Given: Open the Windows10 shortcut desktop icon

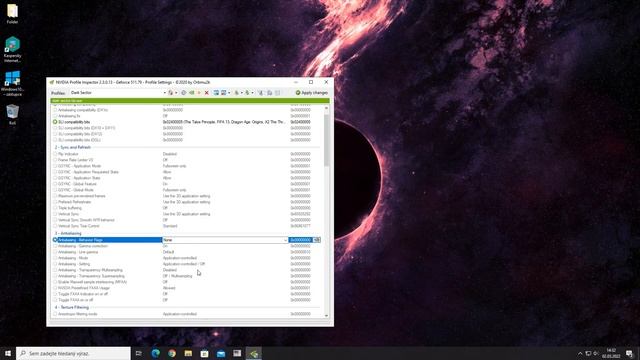Looking at the screenshot, I should click(12, 84).
